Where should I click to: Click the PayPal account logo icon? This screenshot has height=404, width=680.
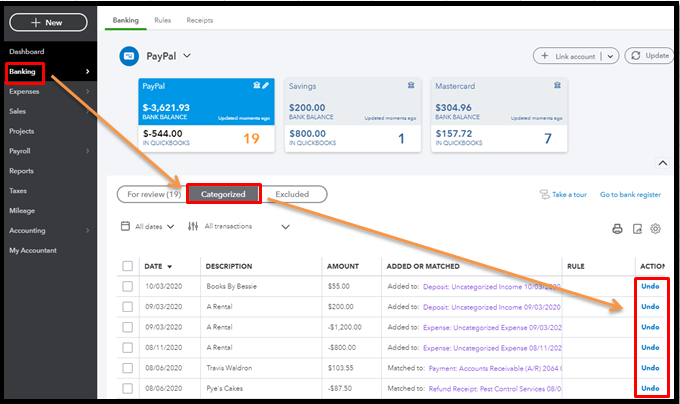click(129, 56)
